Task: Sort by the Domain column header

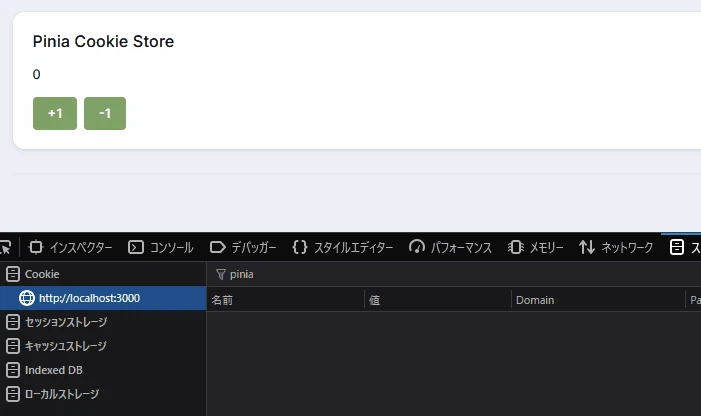Action: coord(598,300)
